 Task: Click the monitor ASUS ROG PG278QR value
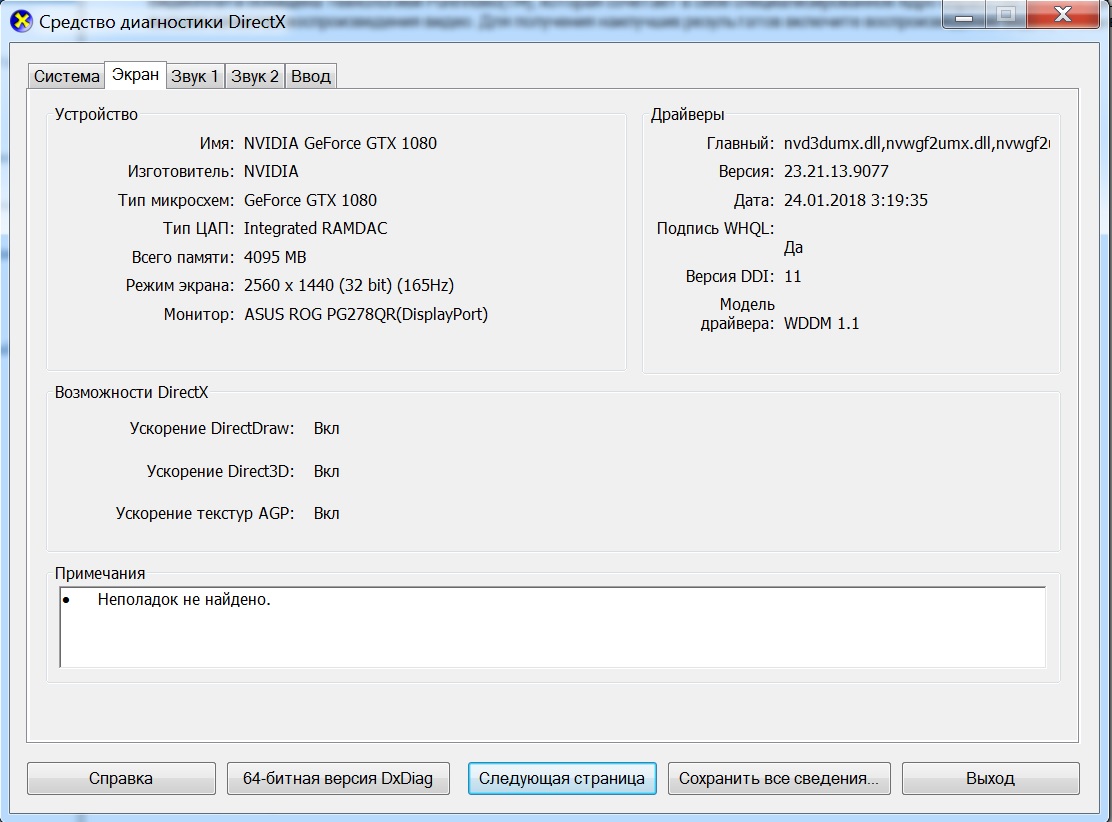point(366,314)
